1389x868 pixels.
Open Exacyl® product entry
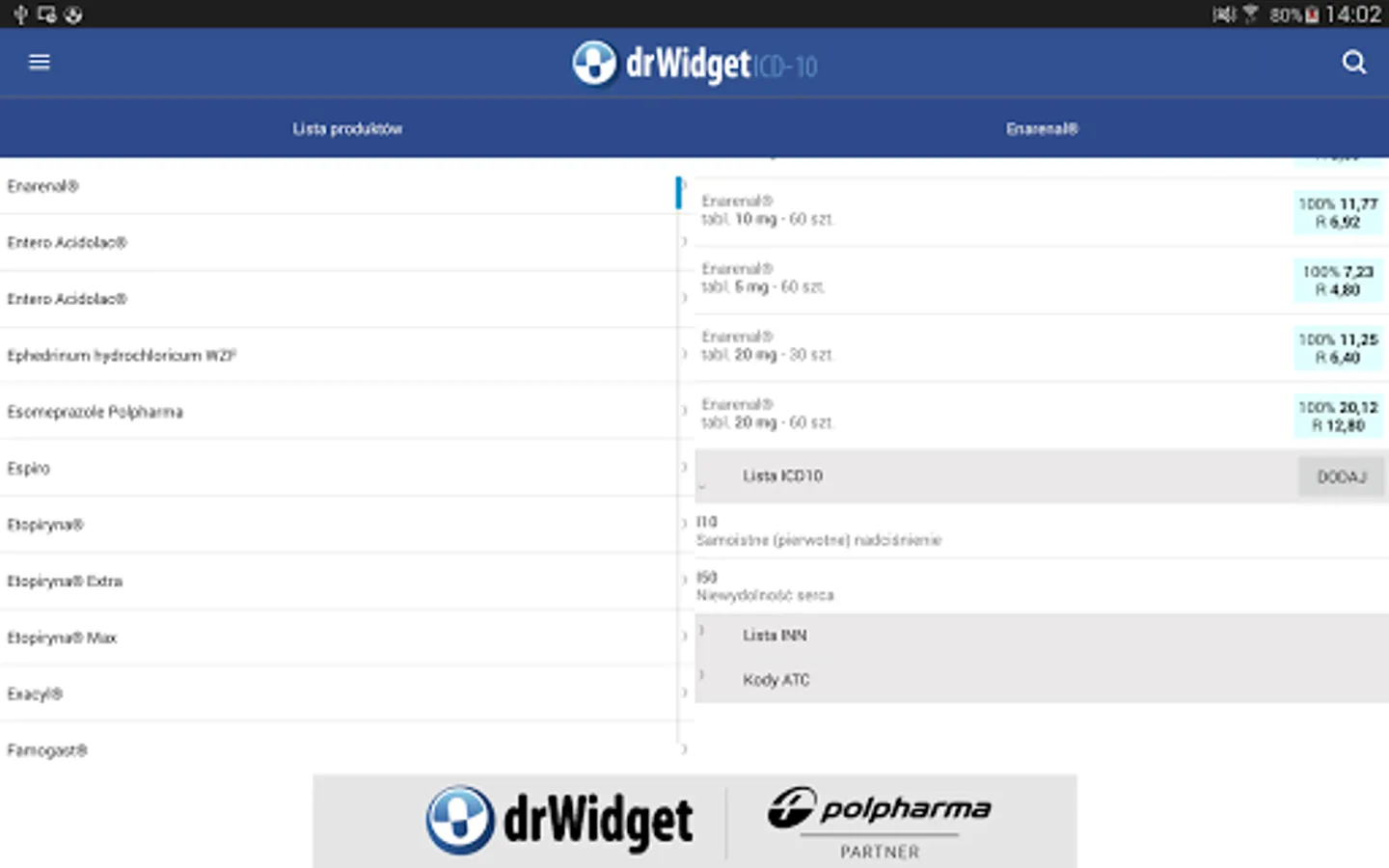pyautogui.click(x=338, y=694)
